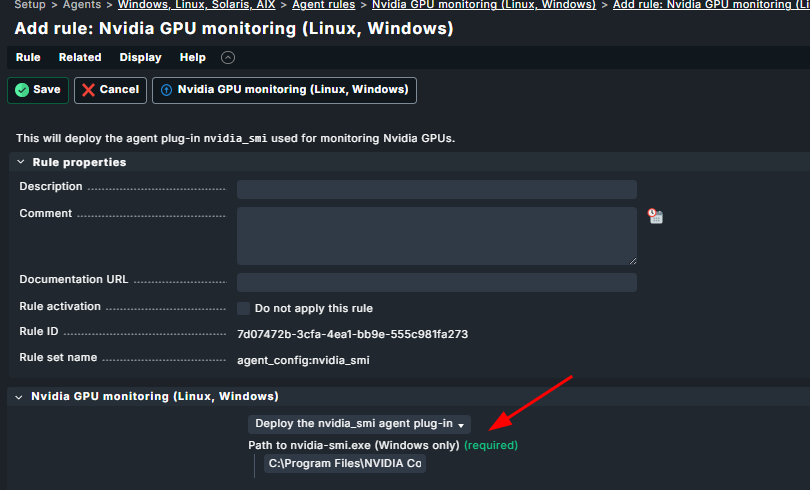Select the Rule ID value 7d07472b-3cfa-4ea1-bb9e-555c981fa273

coord(352,334)
